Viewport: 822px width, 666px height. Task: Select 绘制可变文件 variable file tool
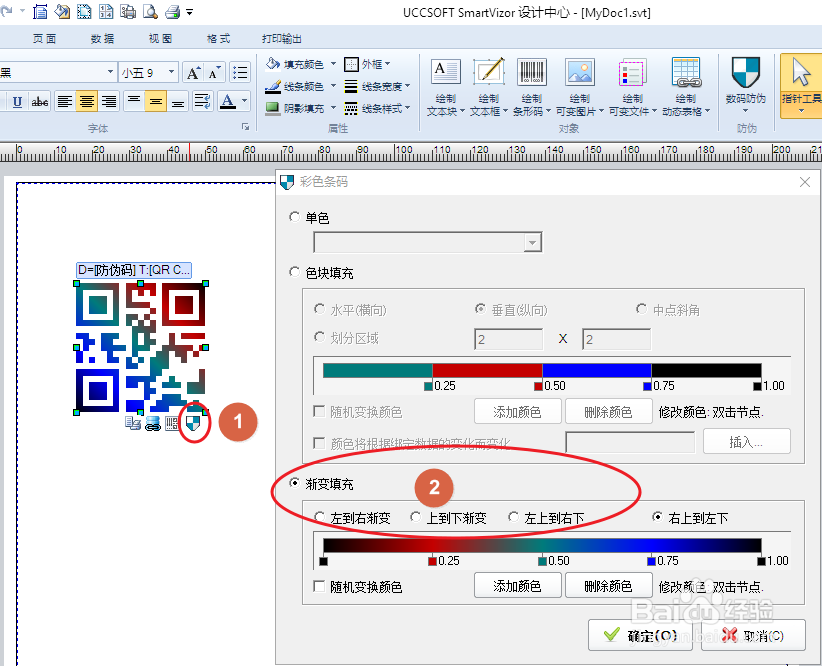(633, 87)
